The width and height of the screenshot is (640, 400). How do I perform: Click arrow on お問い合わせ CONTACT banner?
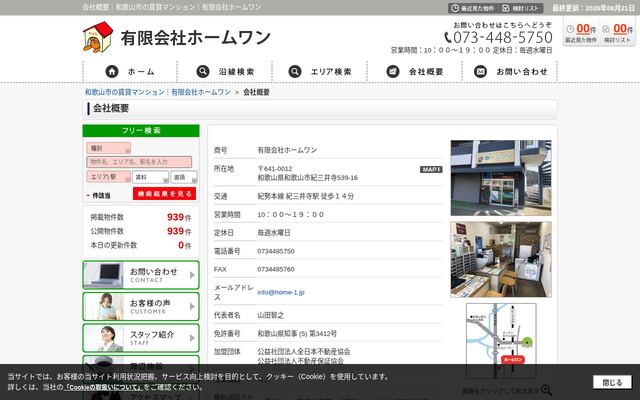[192, 275]
